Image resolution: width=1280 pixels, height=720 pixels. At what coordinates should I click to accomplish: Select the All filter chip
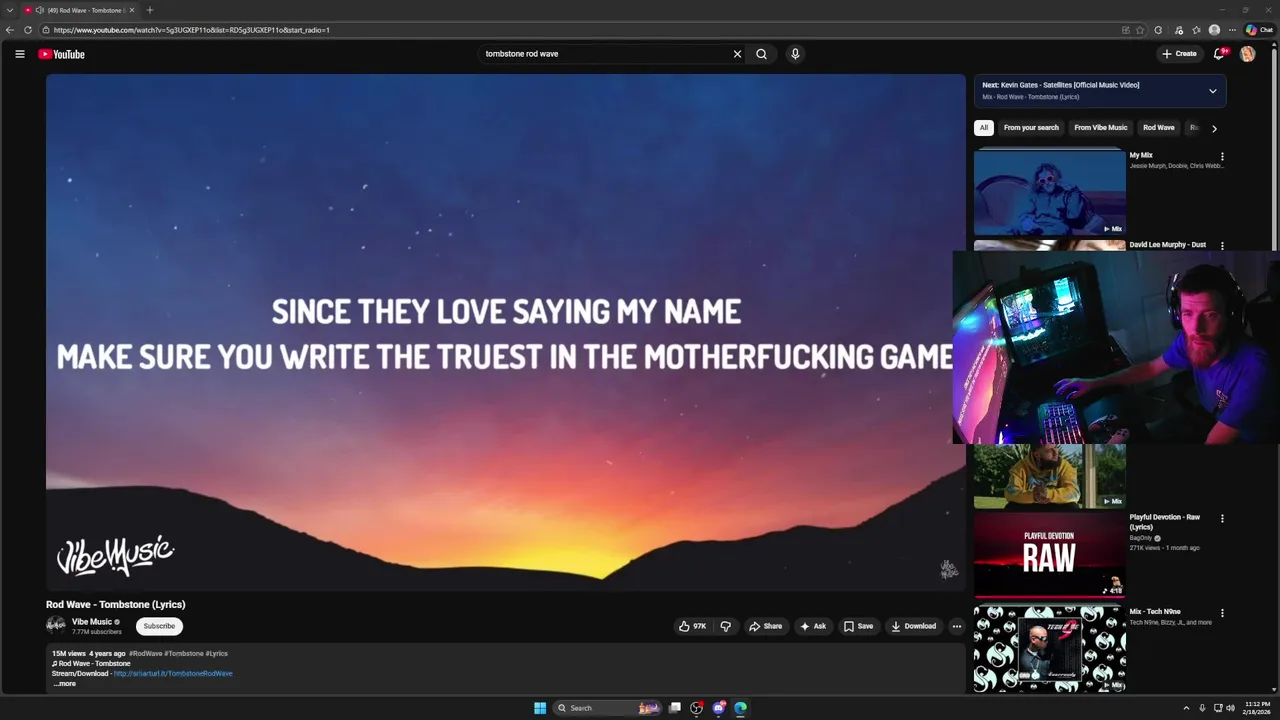[x=984, y=128]
